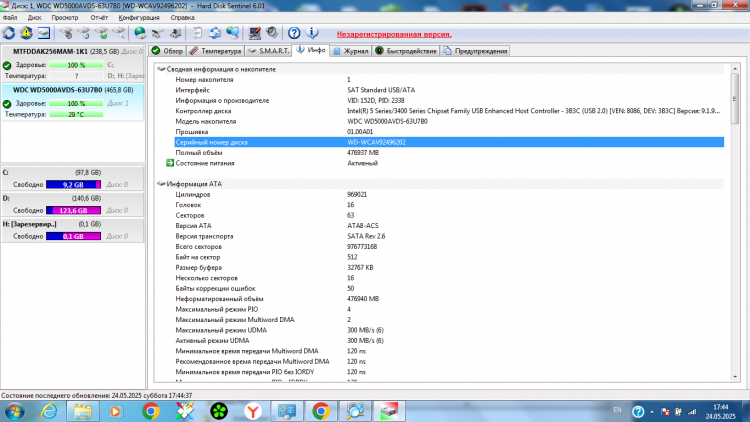Collapse the Информация ATA section
Viewport: 750px width, 422px height.
coord(161,184)
